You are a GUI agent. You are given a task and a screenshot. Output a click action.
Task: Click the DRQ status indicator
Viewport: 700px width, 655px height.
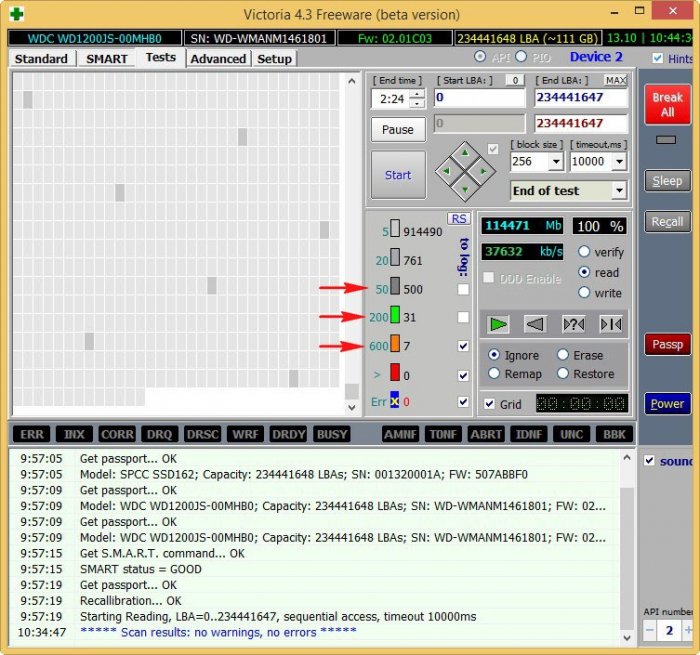click(x=159, y=434)
